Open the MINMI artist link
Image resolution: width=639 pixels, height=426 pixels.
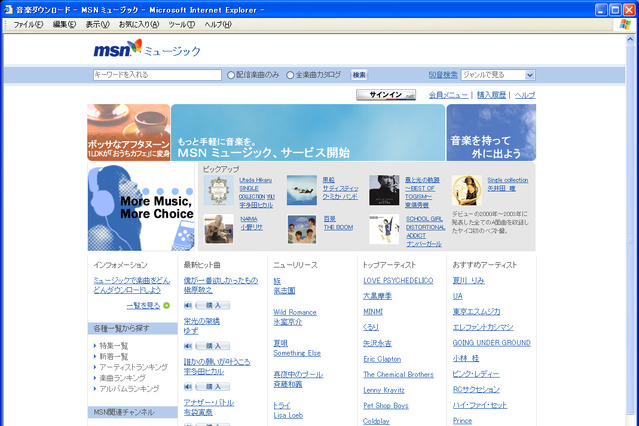coord(373,312)
